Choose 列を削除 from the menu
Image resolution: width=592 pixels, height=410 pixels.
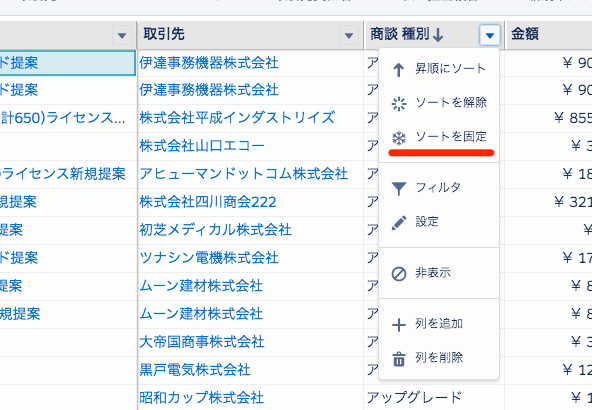pyautogui.click(x=439, y=358)
